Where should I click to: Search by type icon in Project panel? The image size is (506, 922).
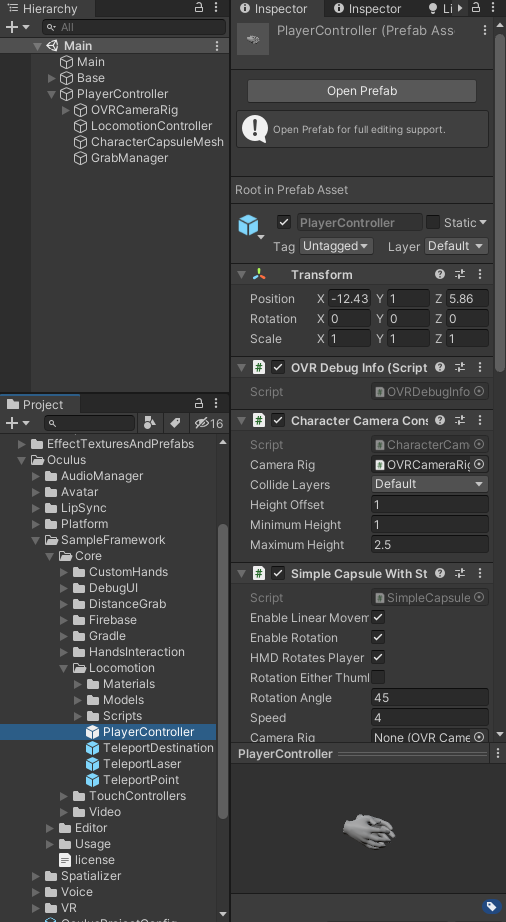(x=149, y=423)
